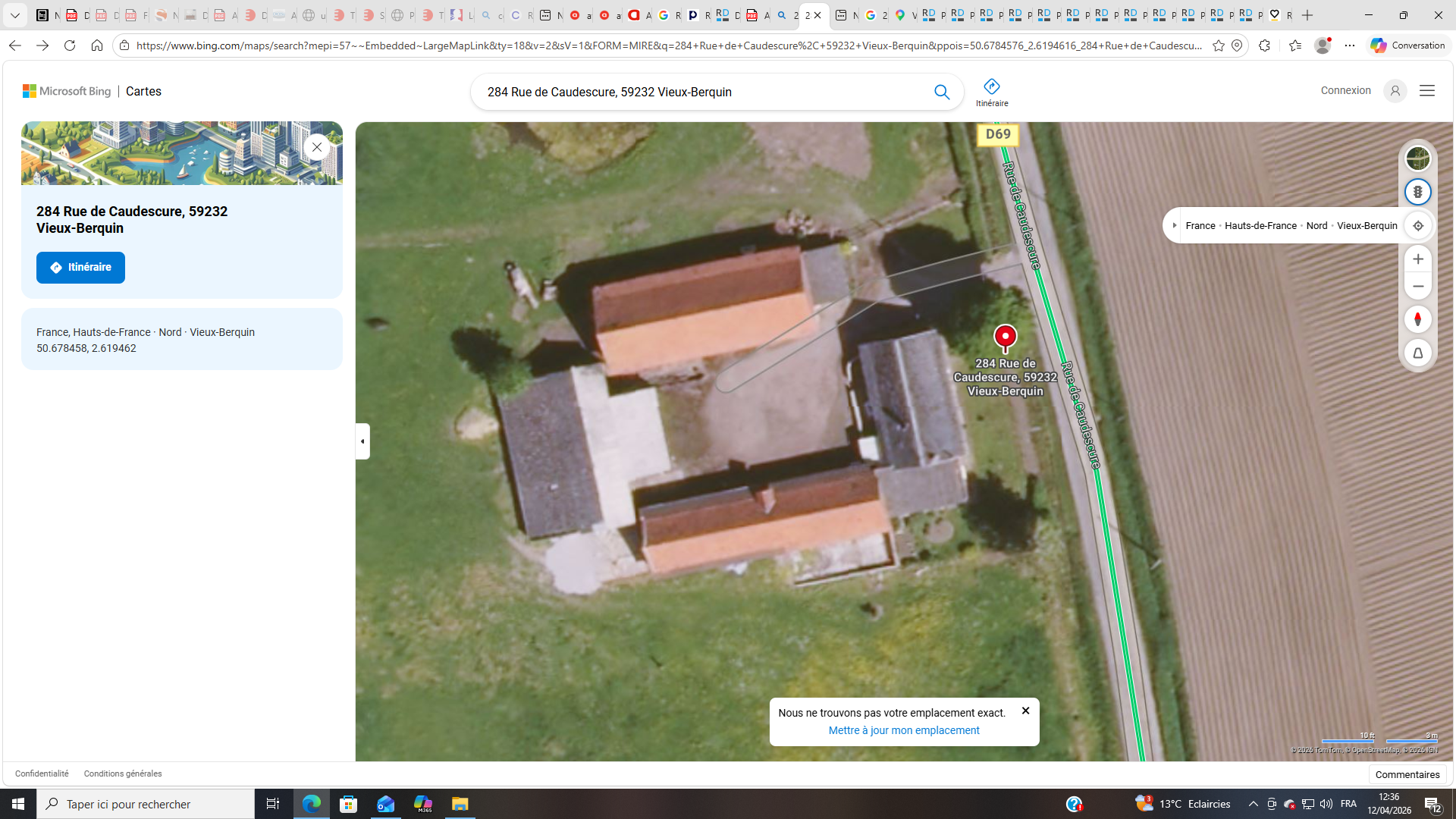This screenshot has height=819, width=1456.
Task: Open Microsoft 365 from the taskbar
Action: [x=422, y=804]
